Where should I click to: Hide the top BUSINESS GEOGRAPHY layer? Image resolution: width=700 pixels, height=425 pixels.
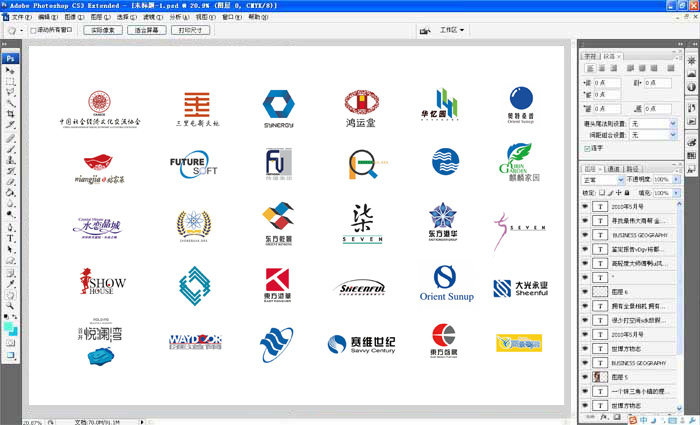(585, 235)
